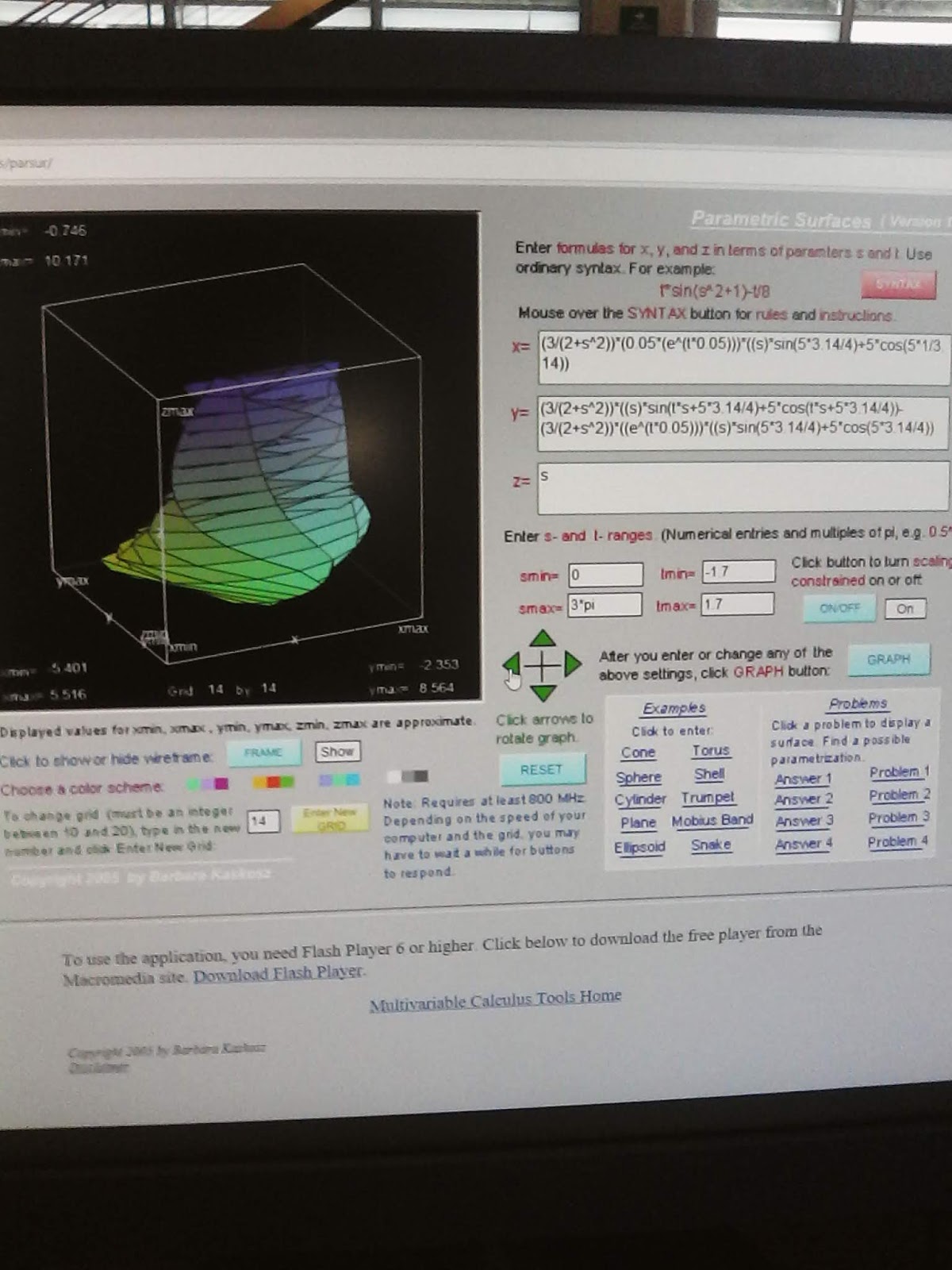Choose the green-magenta color scheme
This screenshot has width=952, height=1270.
tap(208, 783)
